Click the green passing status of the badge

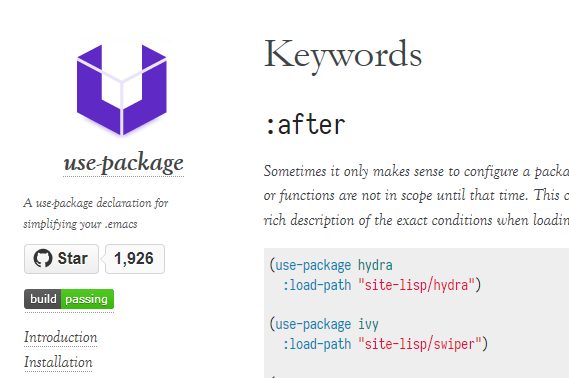click(x=87, y=299)
